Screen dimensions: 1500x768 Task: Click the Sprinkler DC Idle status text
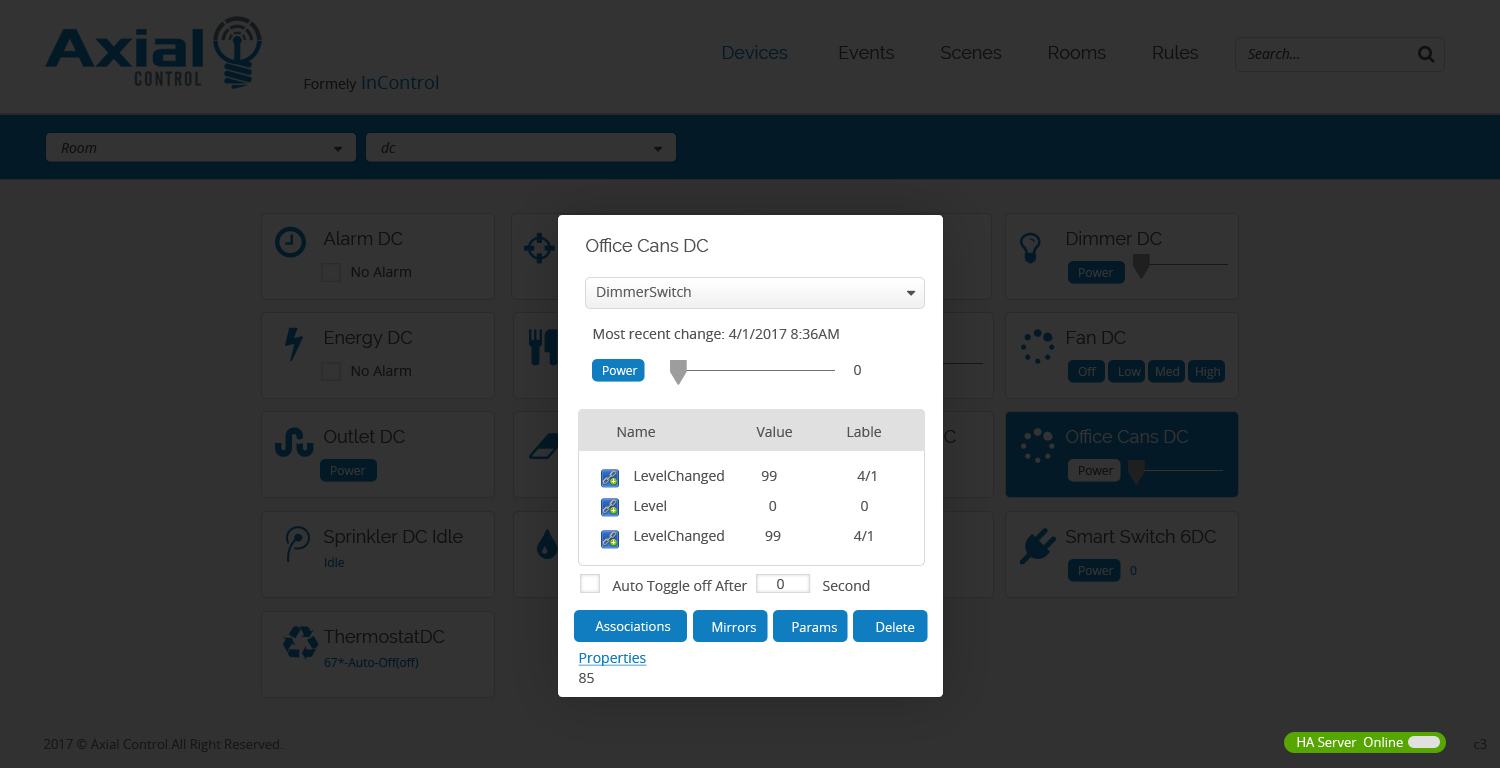pyautogui.click(x=334, y=562)
